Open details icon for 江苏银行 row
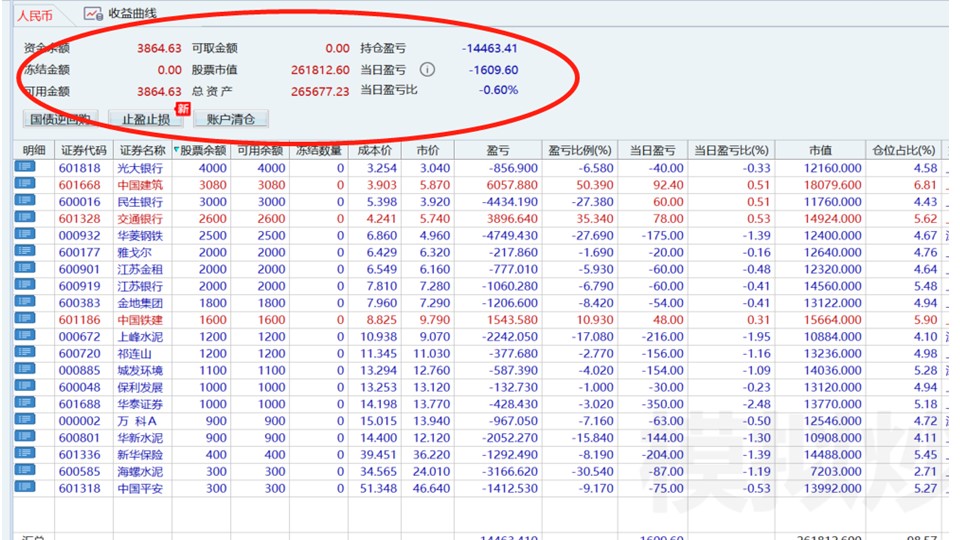The width and height of the screenshot is (960, 540). 24,284
